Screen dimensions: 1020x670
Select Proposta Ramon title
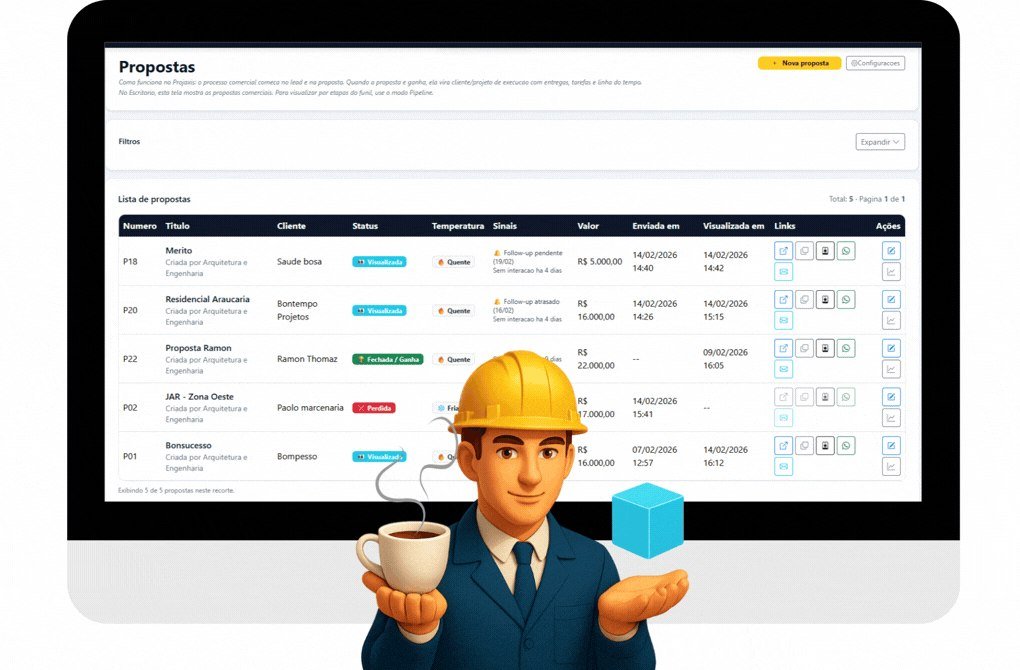[198, 348]
